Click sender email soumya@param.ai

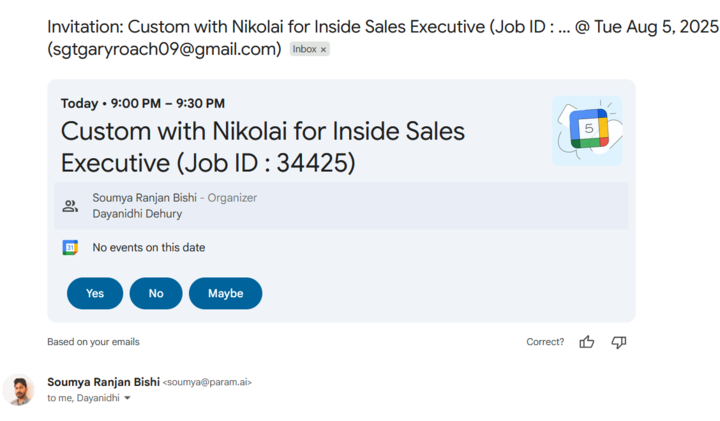point(208,382)
